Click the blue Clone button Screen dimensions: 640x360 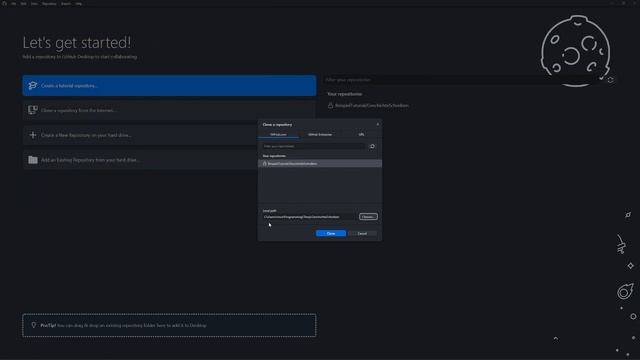pos(331,233)
